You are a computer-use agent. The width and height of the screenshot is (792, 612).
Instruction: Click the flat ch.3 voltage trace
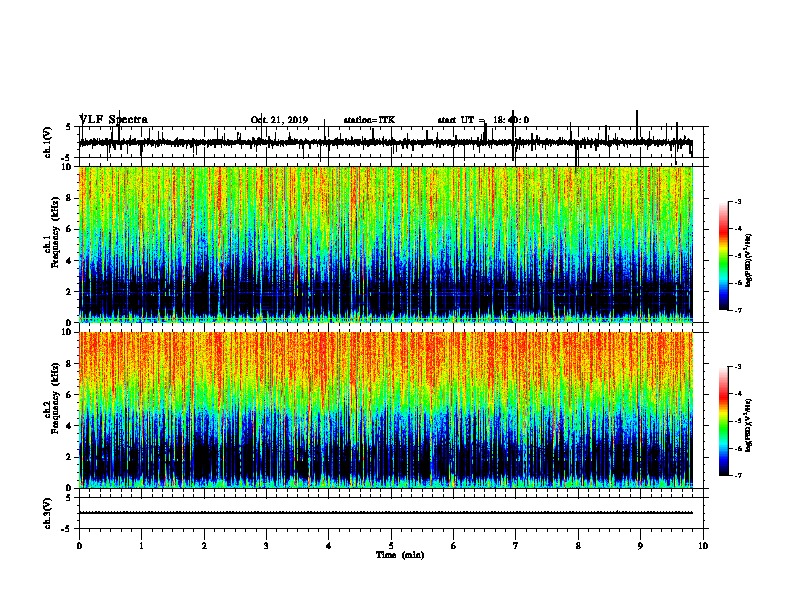386,513
